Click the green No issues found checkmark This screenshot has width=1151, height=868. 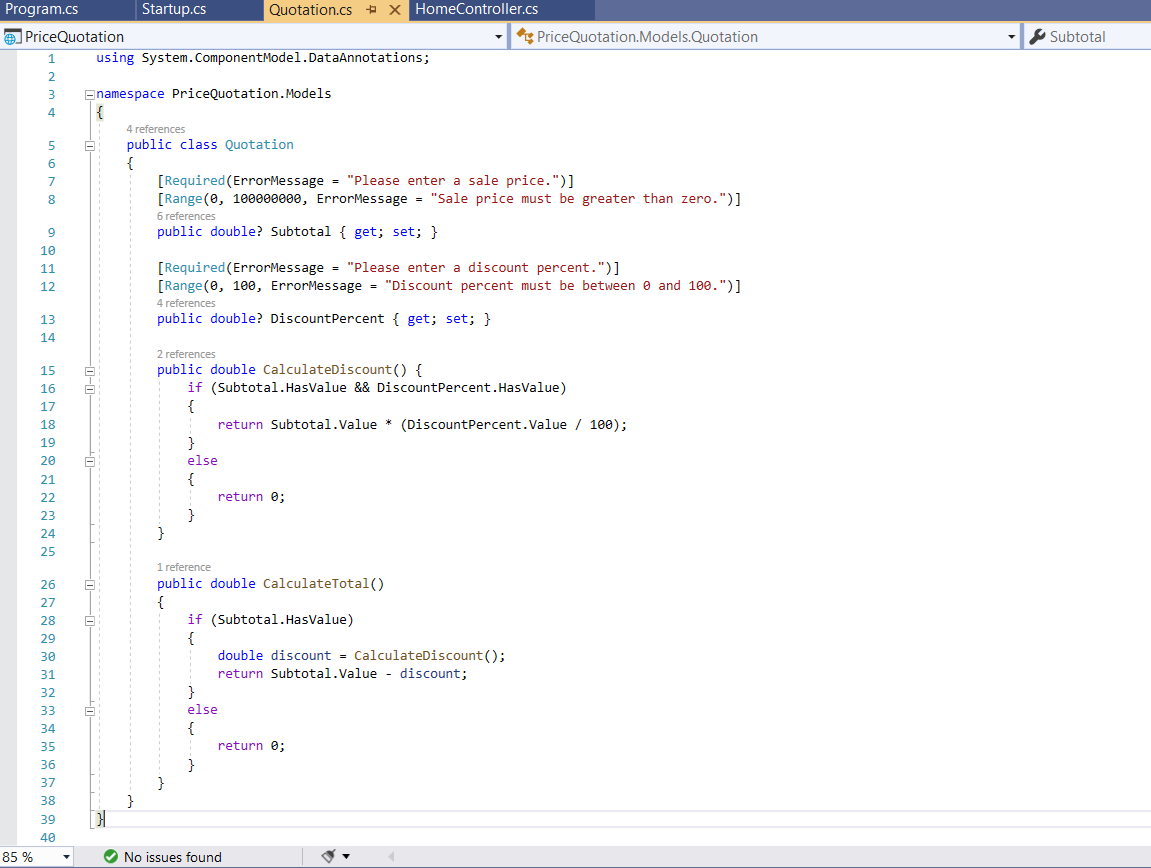coord(110,857)
